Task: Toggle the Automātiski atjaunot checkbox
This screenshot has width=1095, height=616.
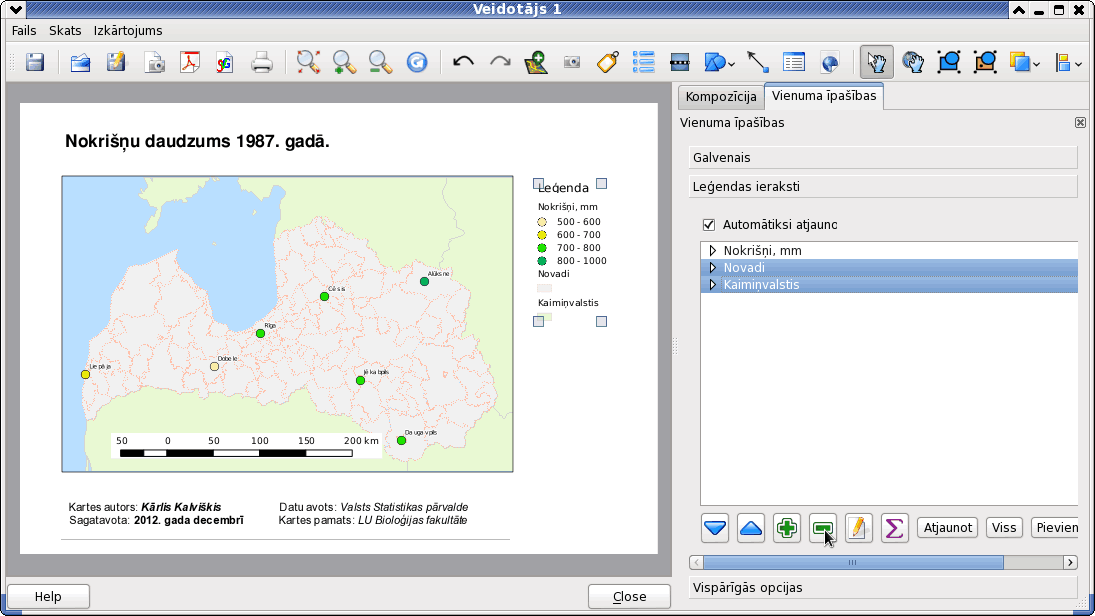Action: tap(709, 225)
